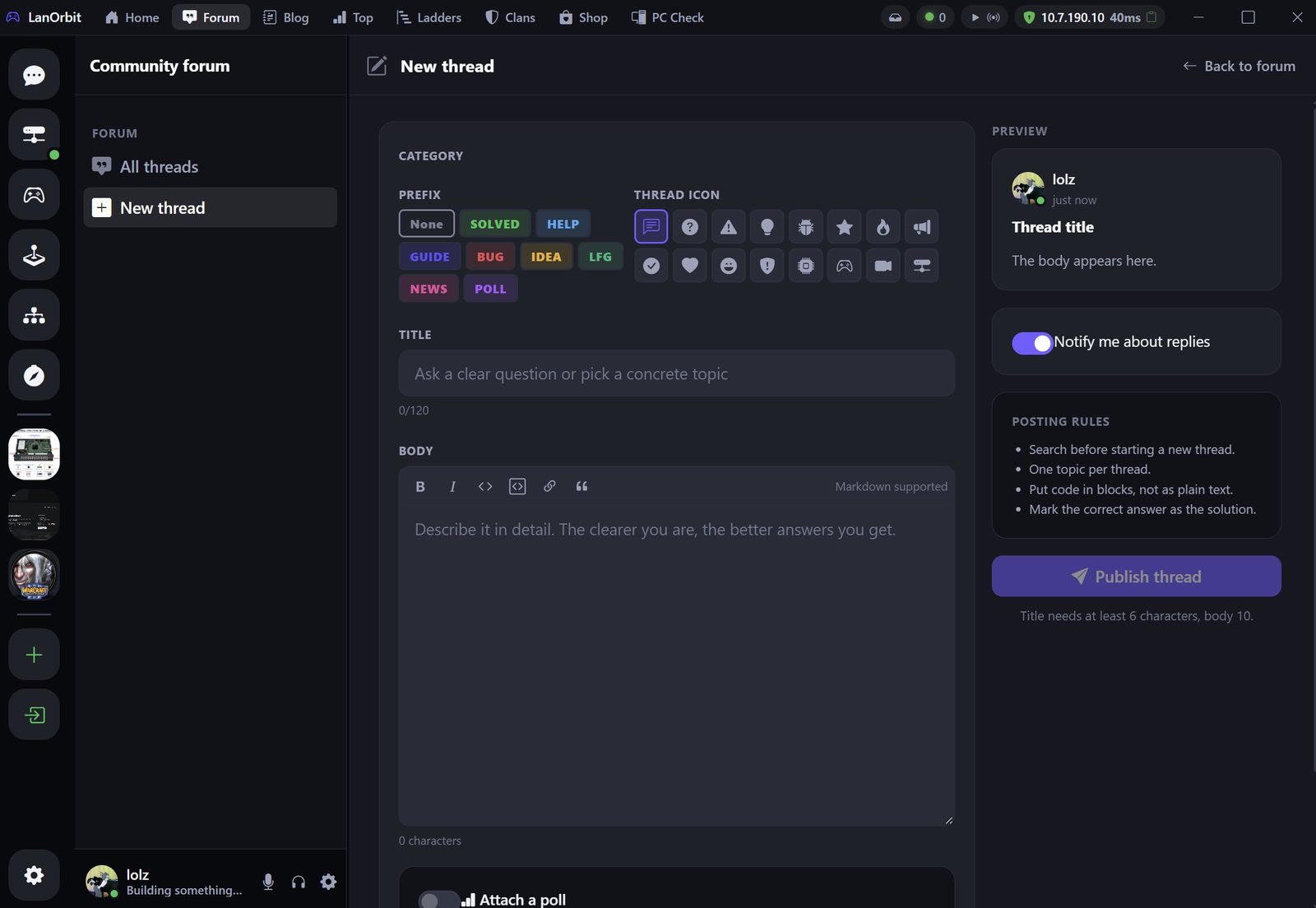Open the PC Check tab
1316x908 pixels.
[x=668, y=17]
